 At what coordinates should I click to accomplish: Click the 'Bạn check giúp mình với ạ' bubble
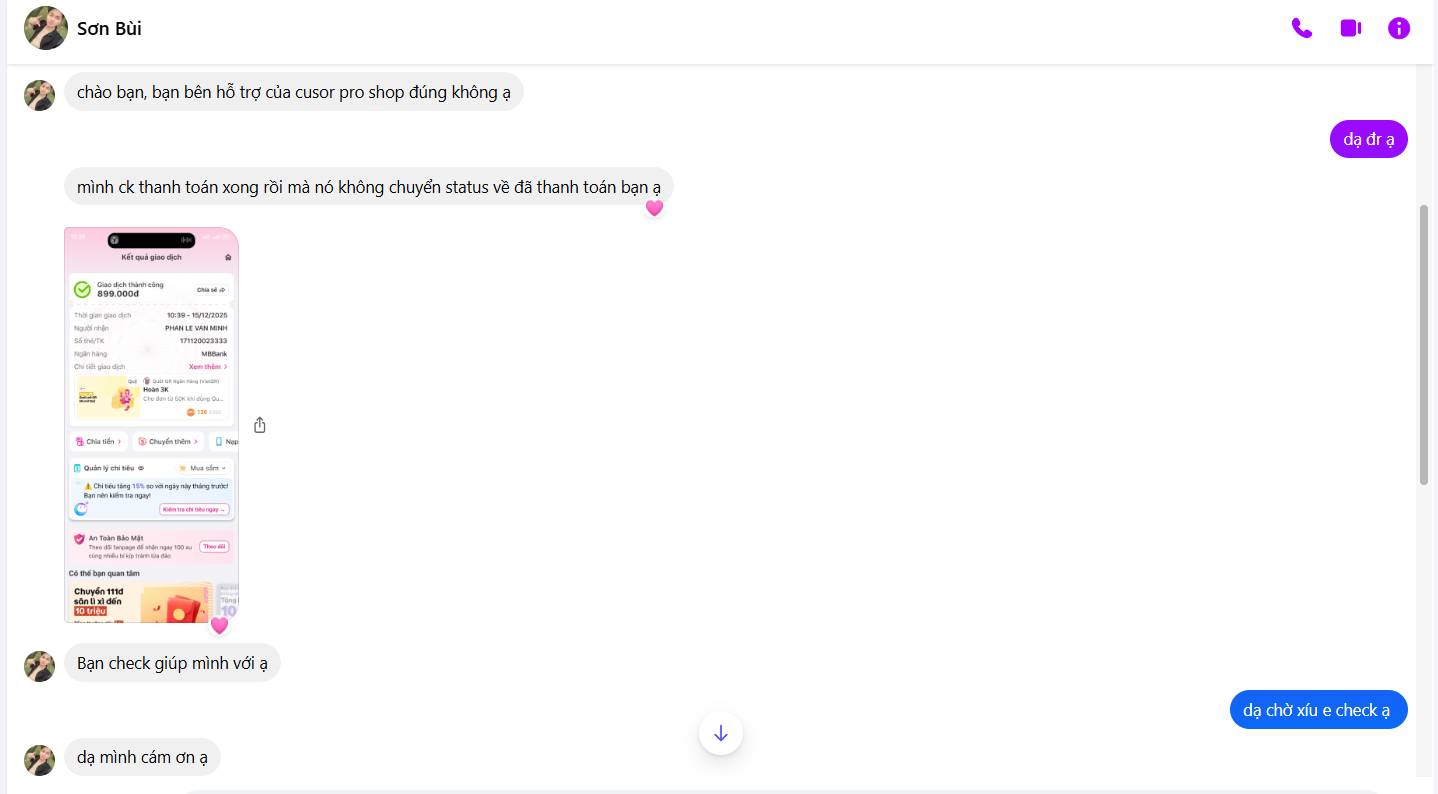tap(172, 663)
